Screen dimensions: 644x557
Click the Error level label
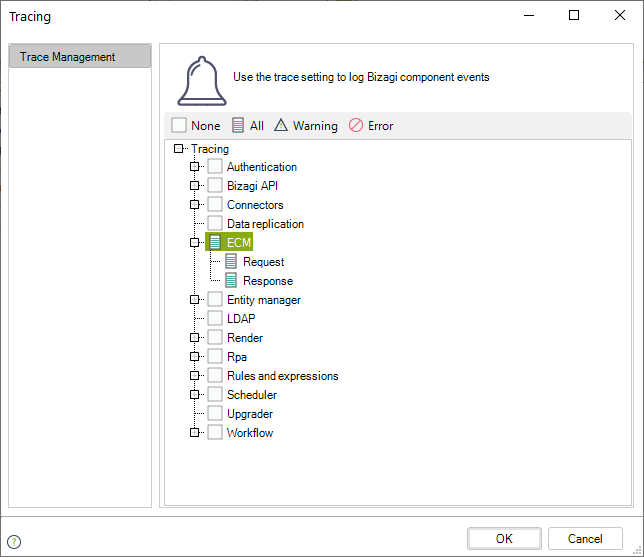pyautogui.click(x=380, y=125)
